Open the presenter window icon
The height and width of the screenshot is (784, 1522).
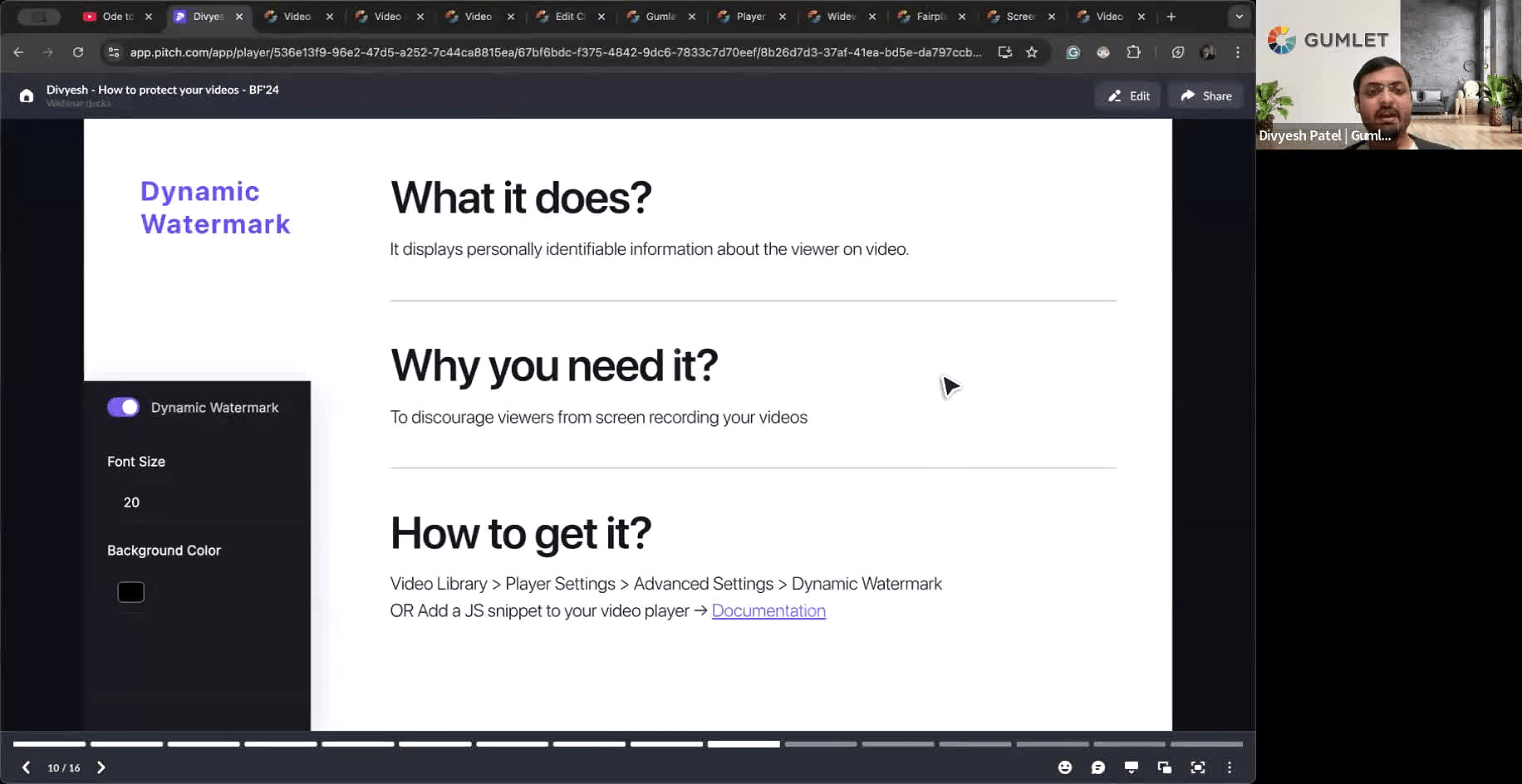(x=1165, y=767)
